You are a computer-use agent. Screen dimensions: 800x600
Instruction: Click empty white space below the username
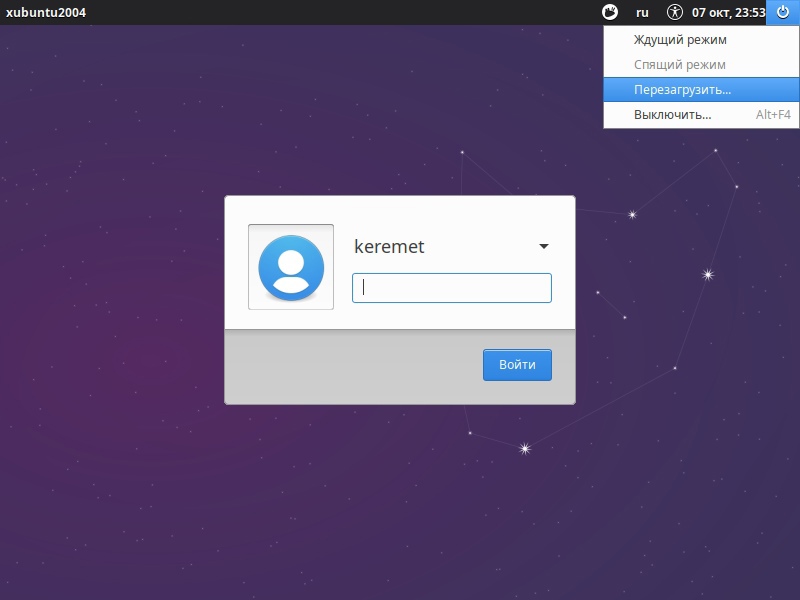[x=450, y=315]
